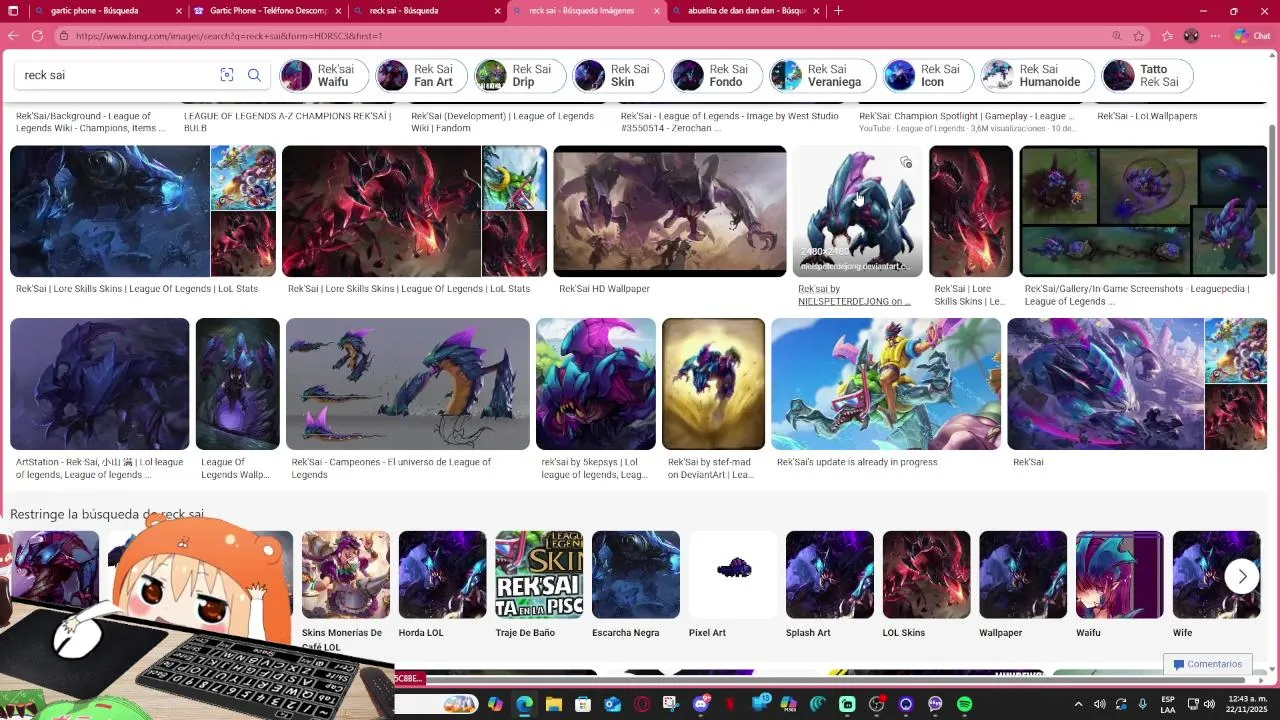The width and height of the screenshot is (1280, 720).
Task: Open 'ArtStation - Rek Sai' thumbnail
Action: coord(100,384)
